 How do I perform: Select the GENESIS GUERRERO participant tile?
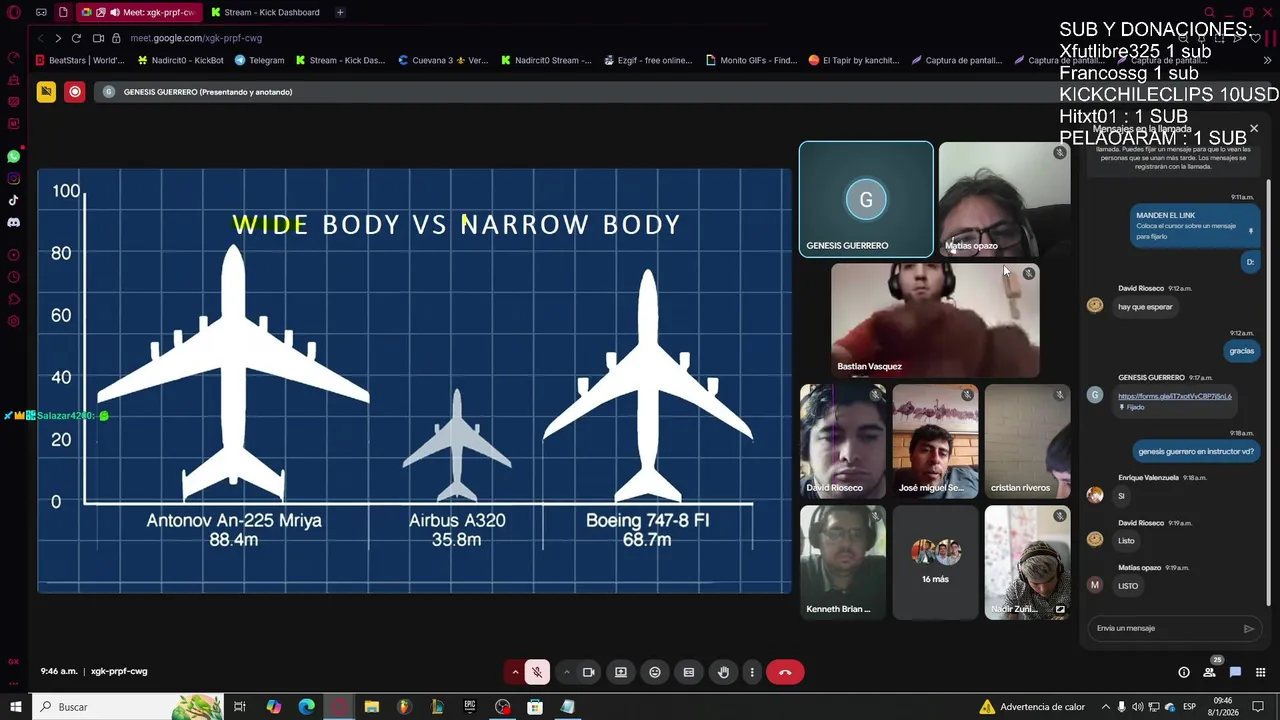866,199
